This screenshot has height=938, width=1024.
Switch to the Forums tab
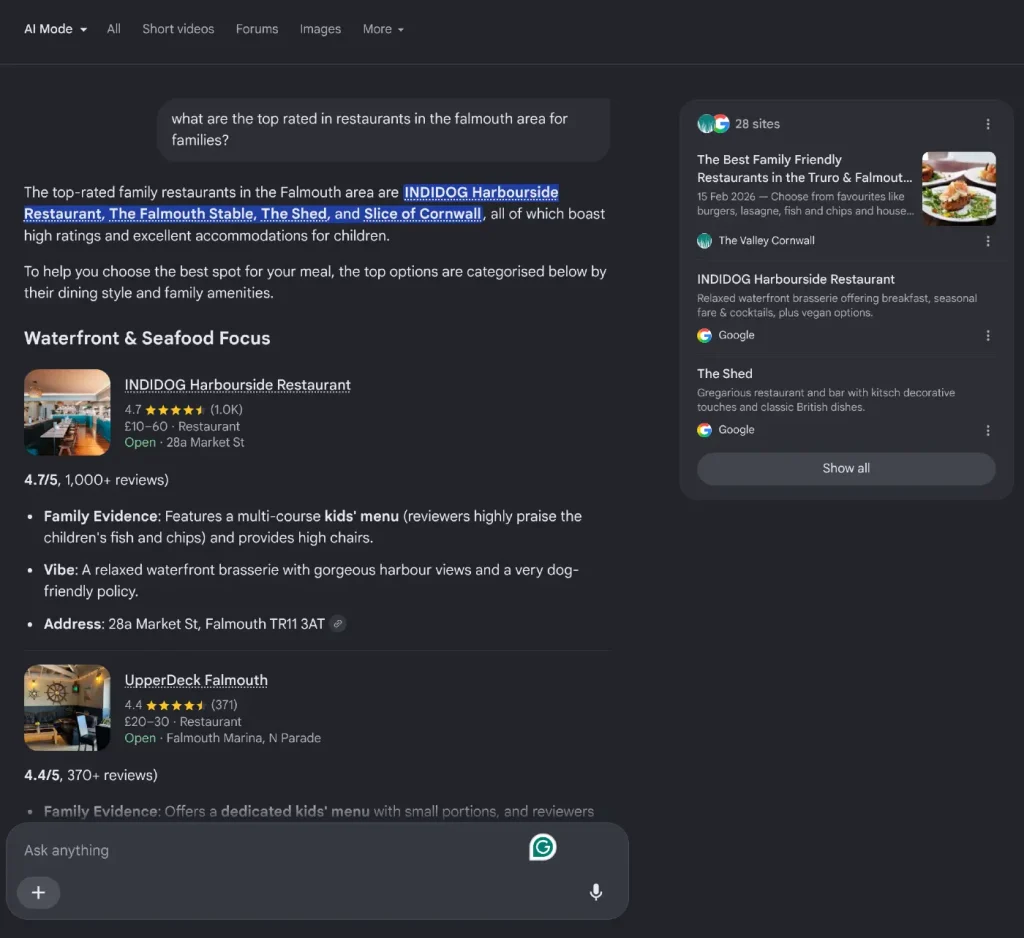pyautogui.click(x=257, y=29)
